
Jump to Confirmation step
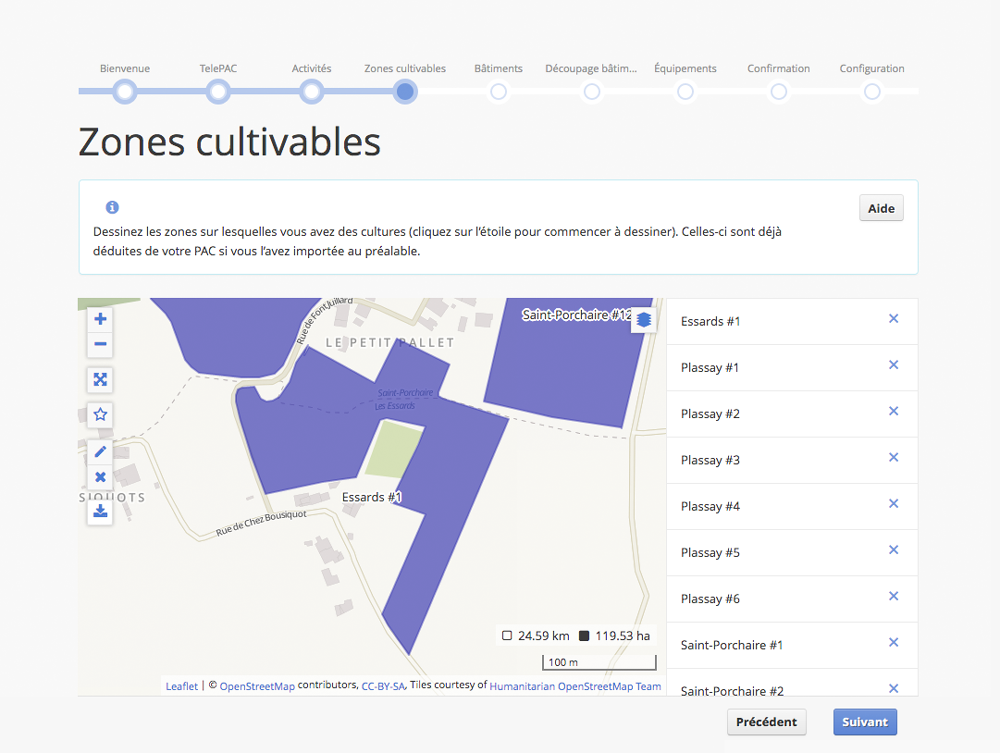click(779, 92)
